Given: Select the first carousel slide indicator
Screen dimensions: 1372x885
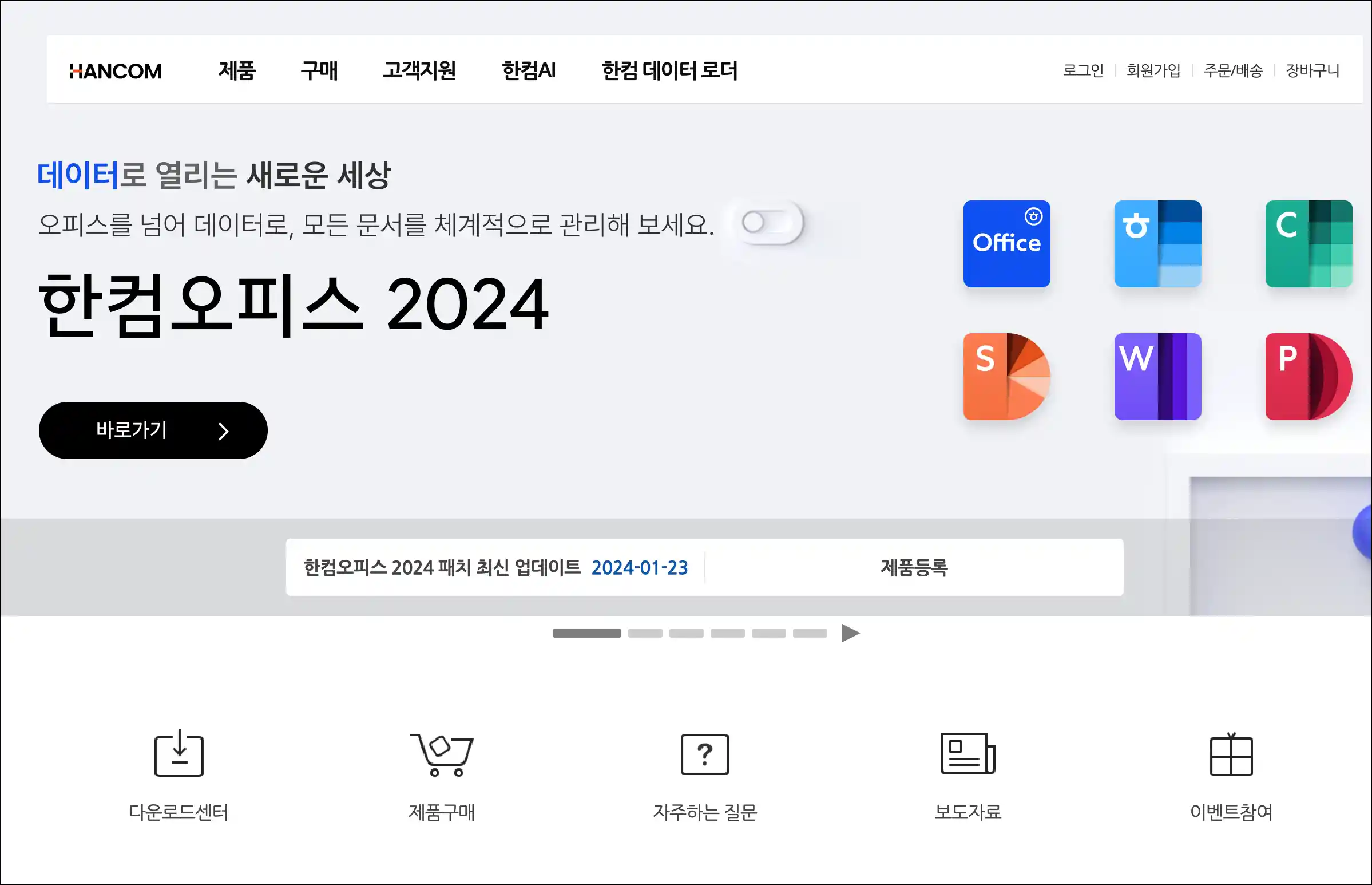Looking at the screenshot, I should [x=586, y=633].
